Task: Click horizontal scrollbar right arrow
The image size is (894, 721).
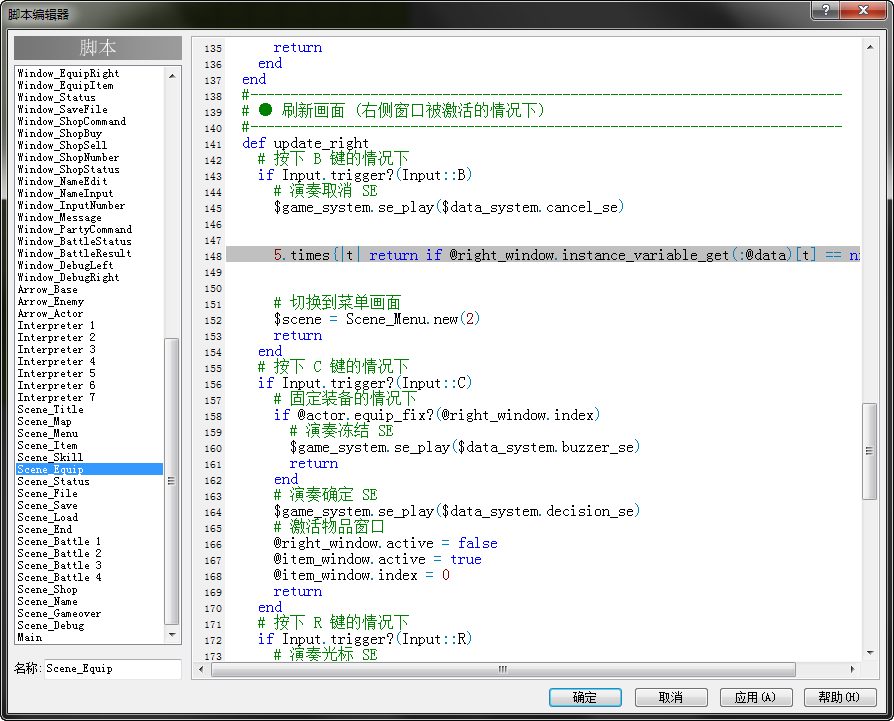Action: click(852, 669)
